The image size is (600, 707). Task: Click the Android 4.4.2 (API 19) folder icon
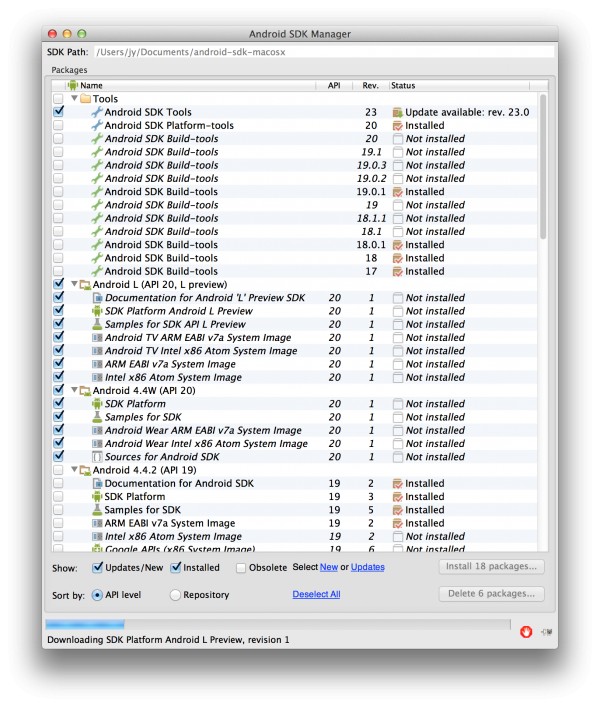pyautogui.click(x=85, y=470)
